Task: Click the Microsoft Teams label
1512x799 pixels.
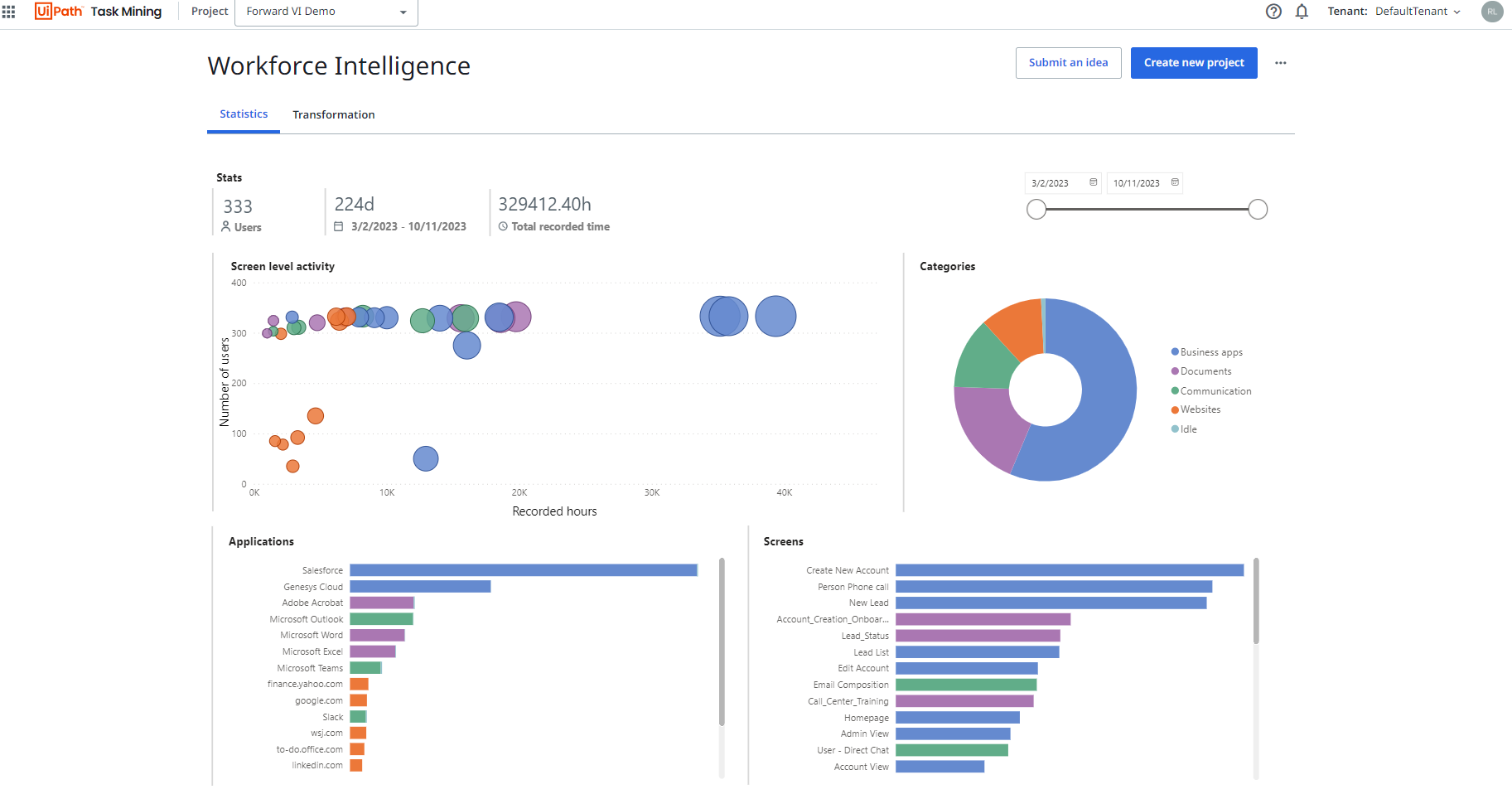Action: (310, 668)
